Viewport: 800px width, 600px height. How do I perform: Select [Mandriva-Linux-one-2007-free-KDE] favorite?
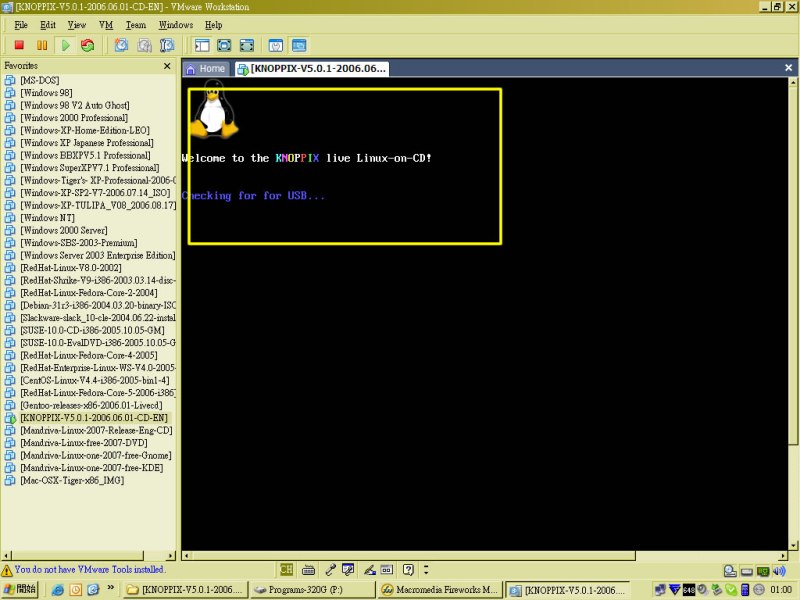click(x=92, y=467)
